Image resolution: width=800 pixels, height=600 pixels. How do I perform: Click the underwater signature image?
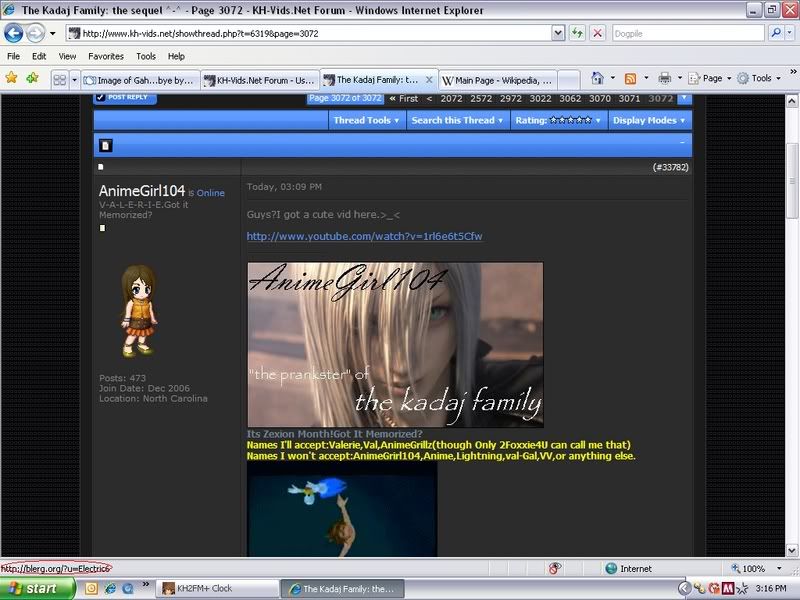342,509
